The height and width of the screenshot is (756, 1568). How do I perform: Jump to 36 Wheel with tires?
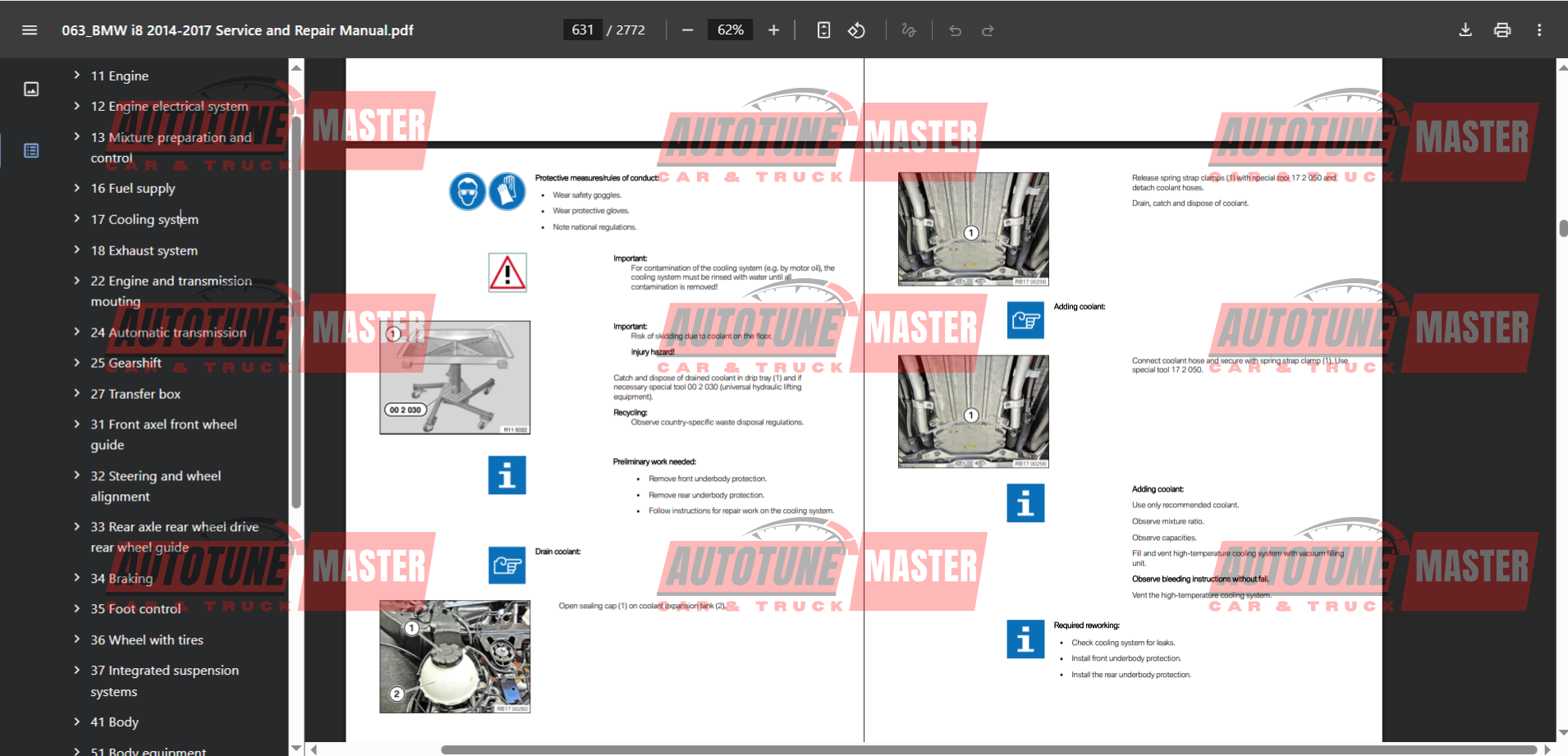click(x=147, y=639)
